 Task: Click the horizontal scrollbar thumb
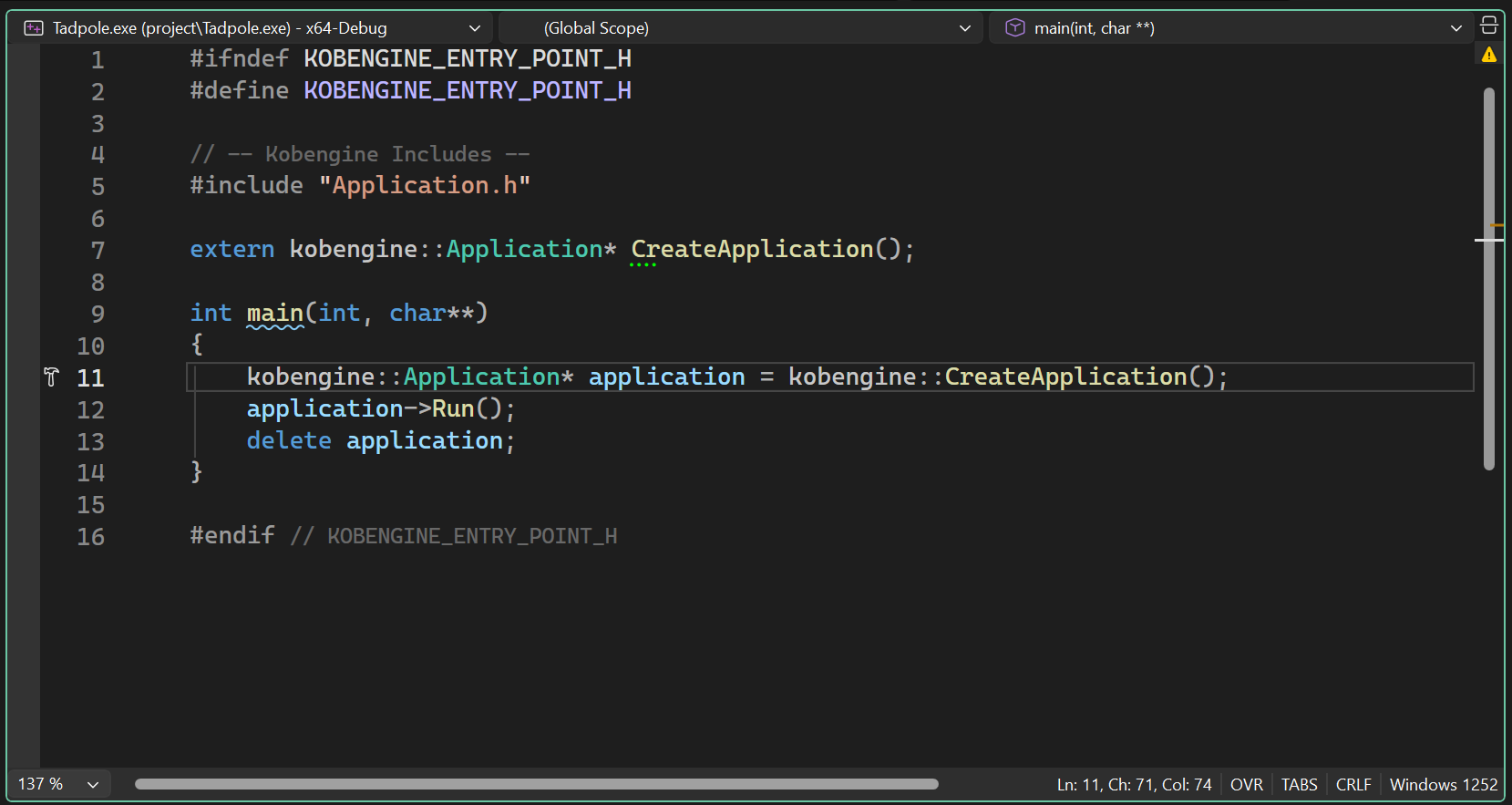(x=537, y=784)
